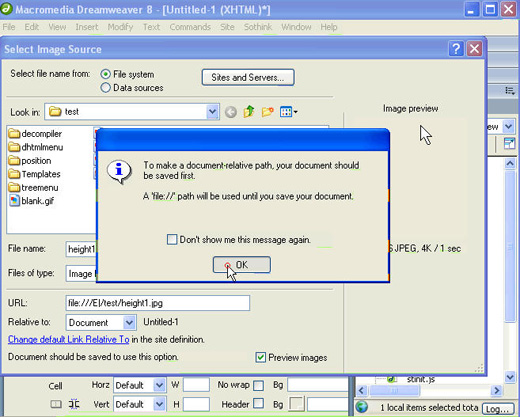Open the View menu icon dropdown
Screen dimensions: 520x417
click(x=289, y=112)
